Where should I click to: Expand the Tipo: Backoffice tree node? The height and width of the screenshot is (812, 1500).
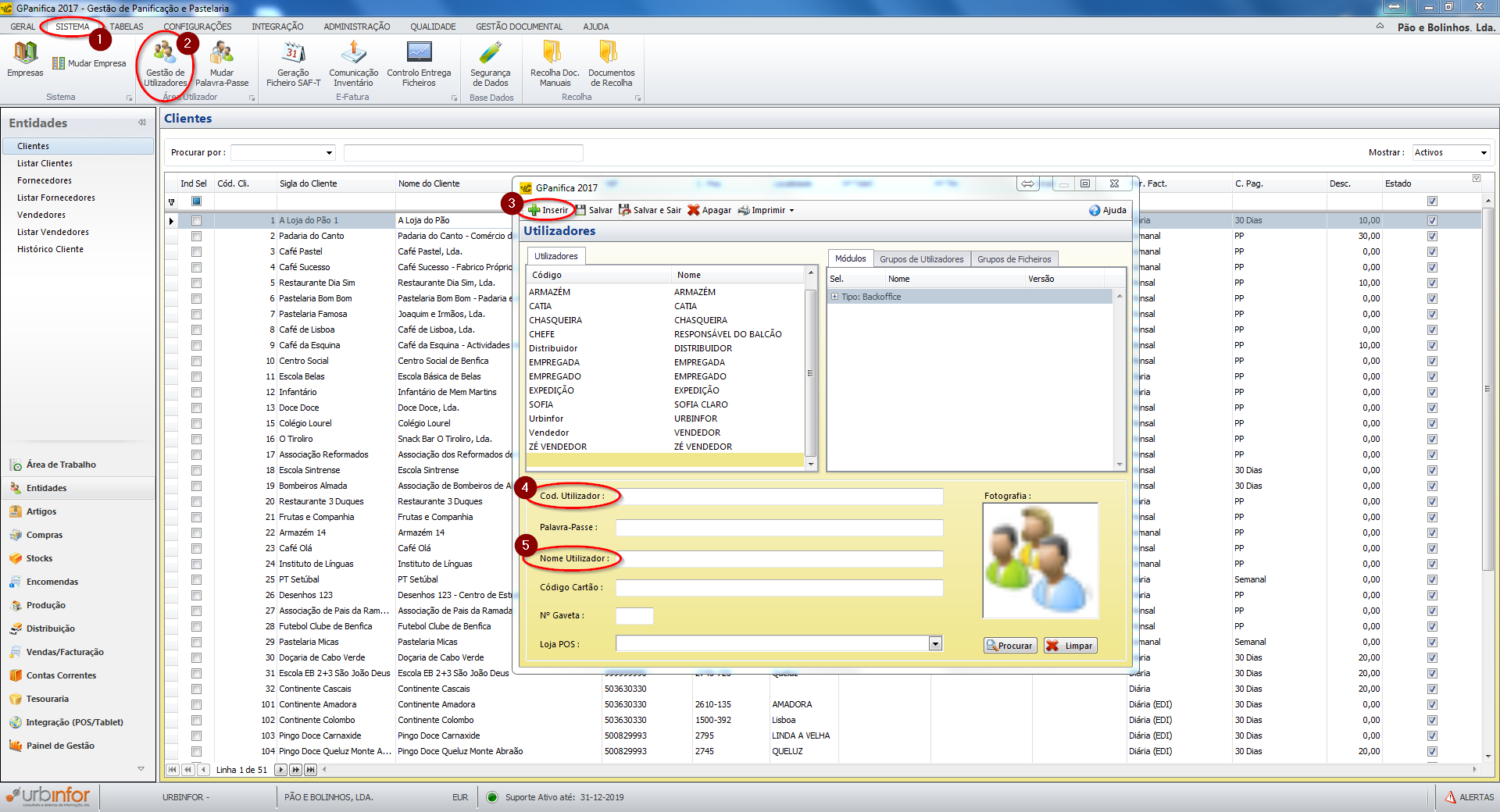tap(835, 297)
